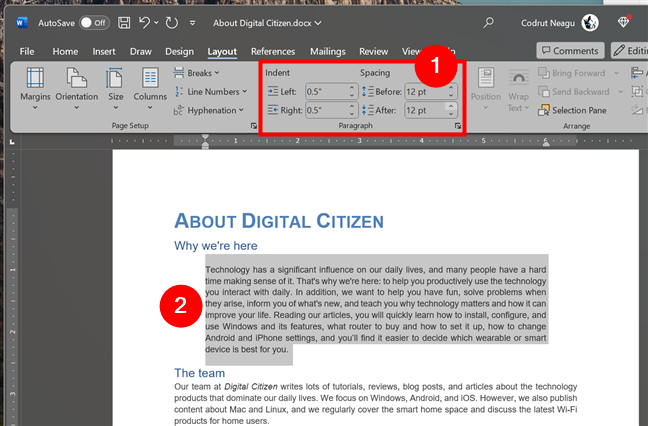Switch to the Draw tab
Screen dimensions: 648x426
pos(141,51)
